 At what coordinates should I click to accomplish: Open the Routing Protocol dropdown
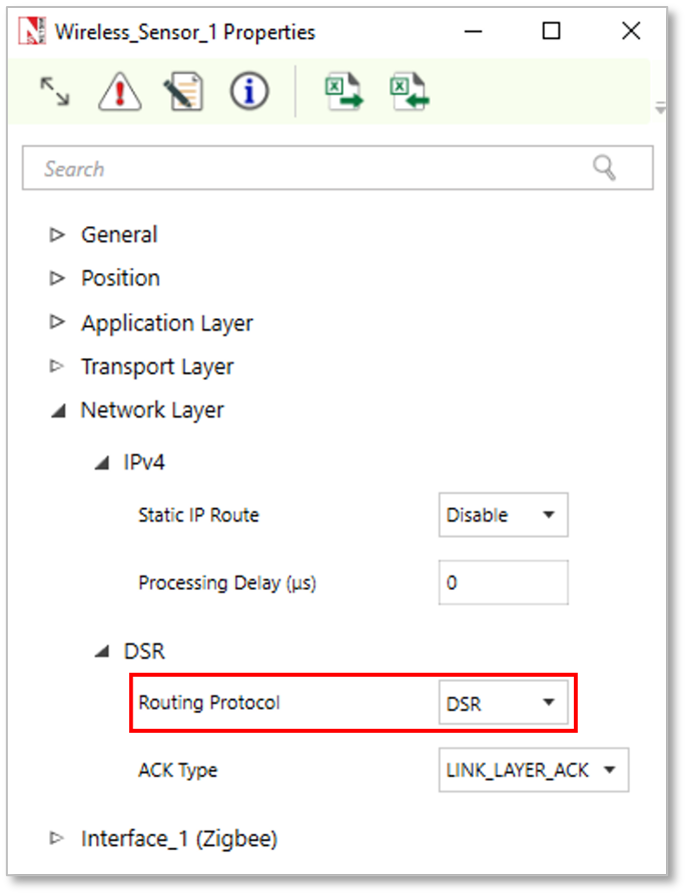point(503,703)
